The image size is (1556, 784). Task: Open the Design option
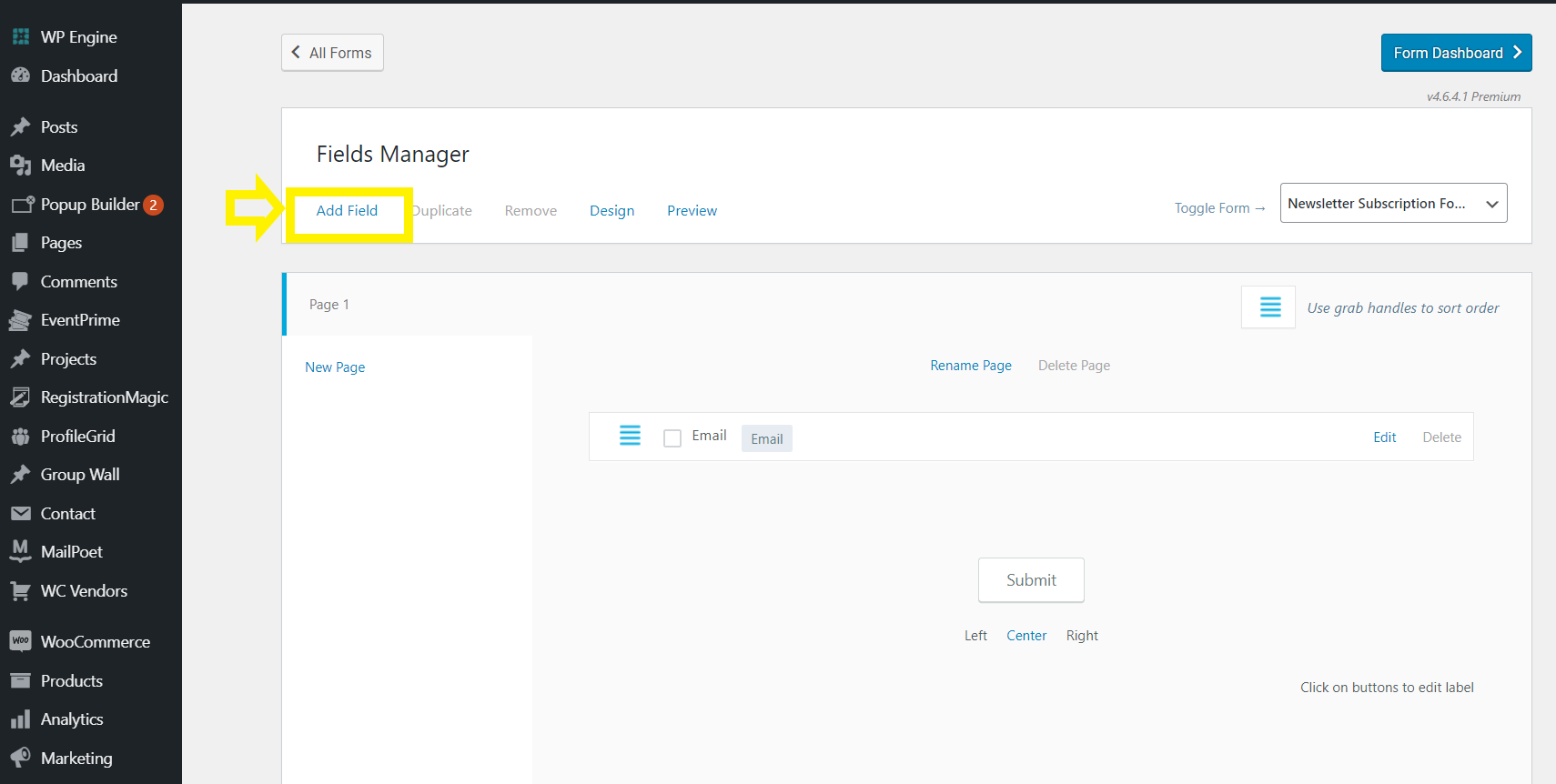pyautogui.click(x=611, y=211)
